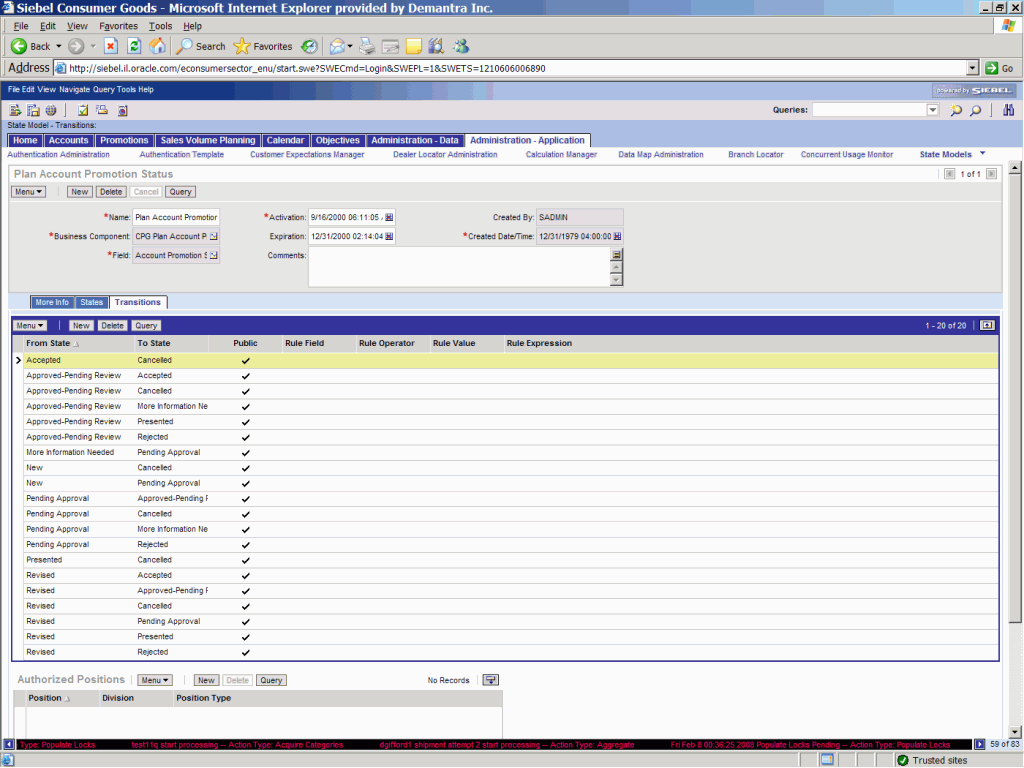Toggle Public check for Presented to Cancelled row

coord(246,560)
